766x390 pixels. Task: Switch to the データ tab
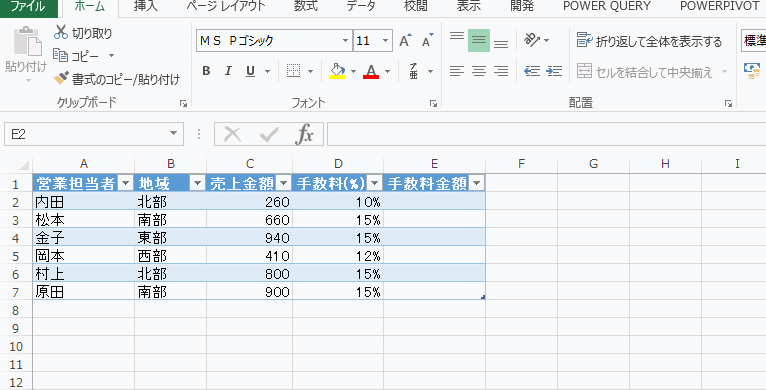coord(361,6)
